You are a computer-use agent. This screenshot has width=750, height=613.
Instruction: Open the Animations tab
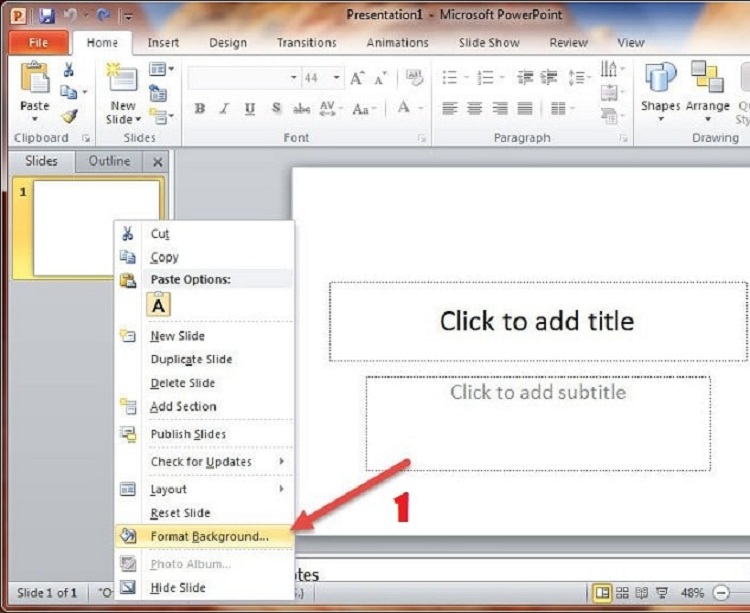[397, 43]
